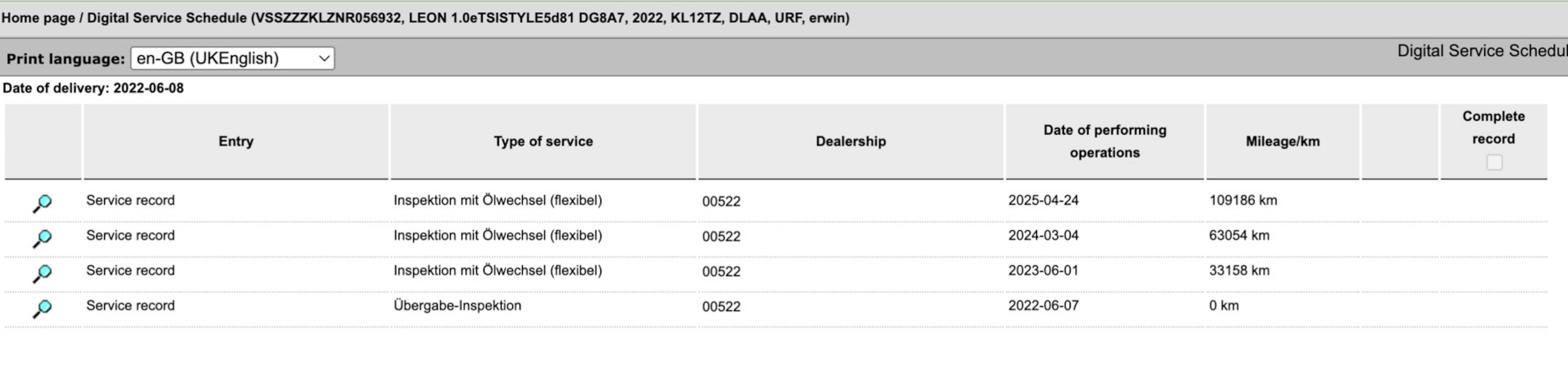Select the Type of service column header
The width and height of the screenshot is (1568, 372).
tap(543, 141)
